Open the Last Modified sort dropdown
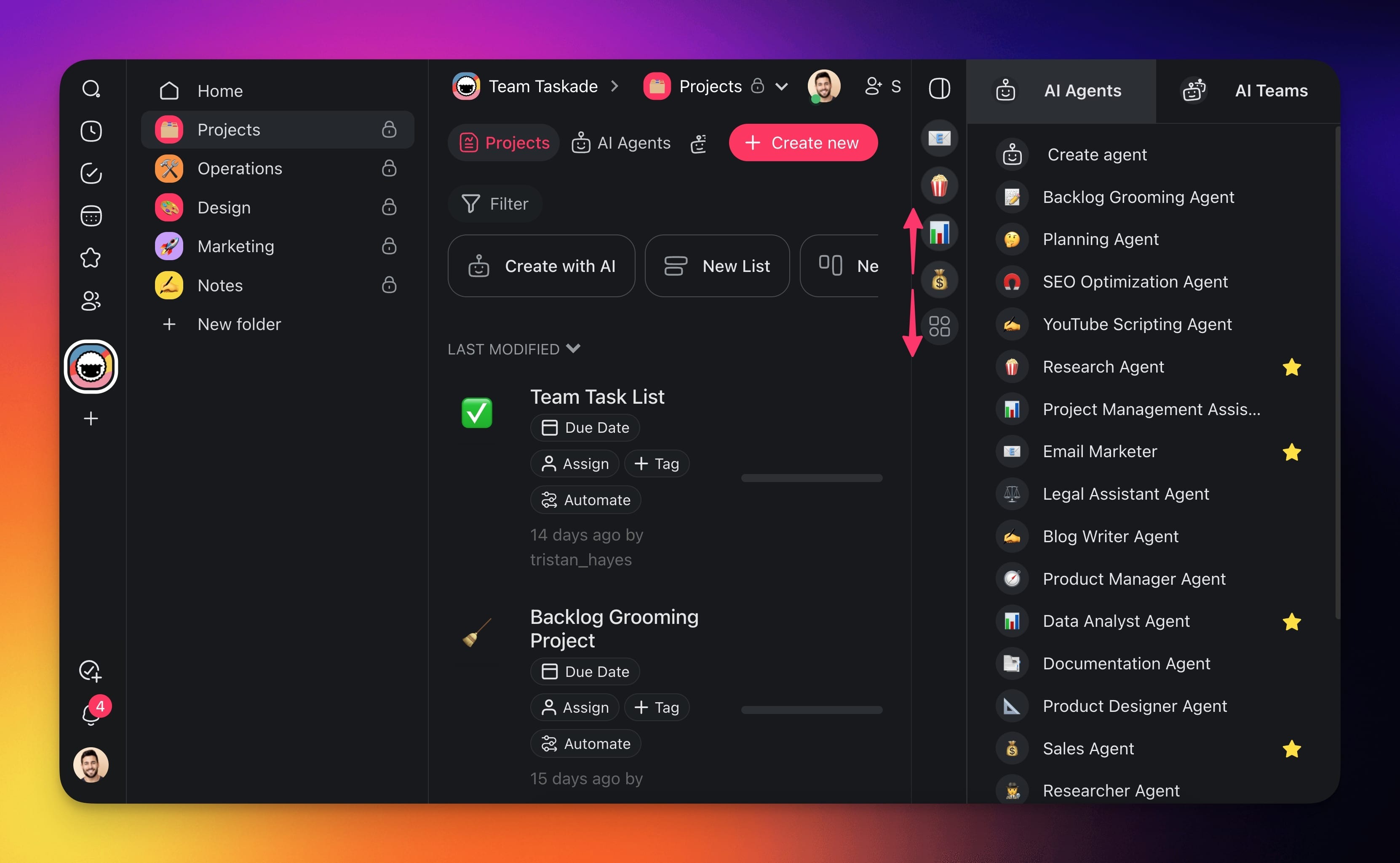This screenshot has height=863, width=1400. (514, 349)
